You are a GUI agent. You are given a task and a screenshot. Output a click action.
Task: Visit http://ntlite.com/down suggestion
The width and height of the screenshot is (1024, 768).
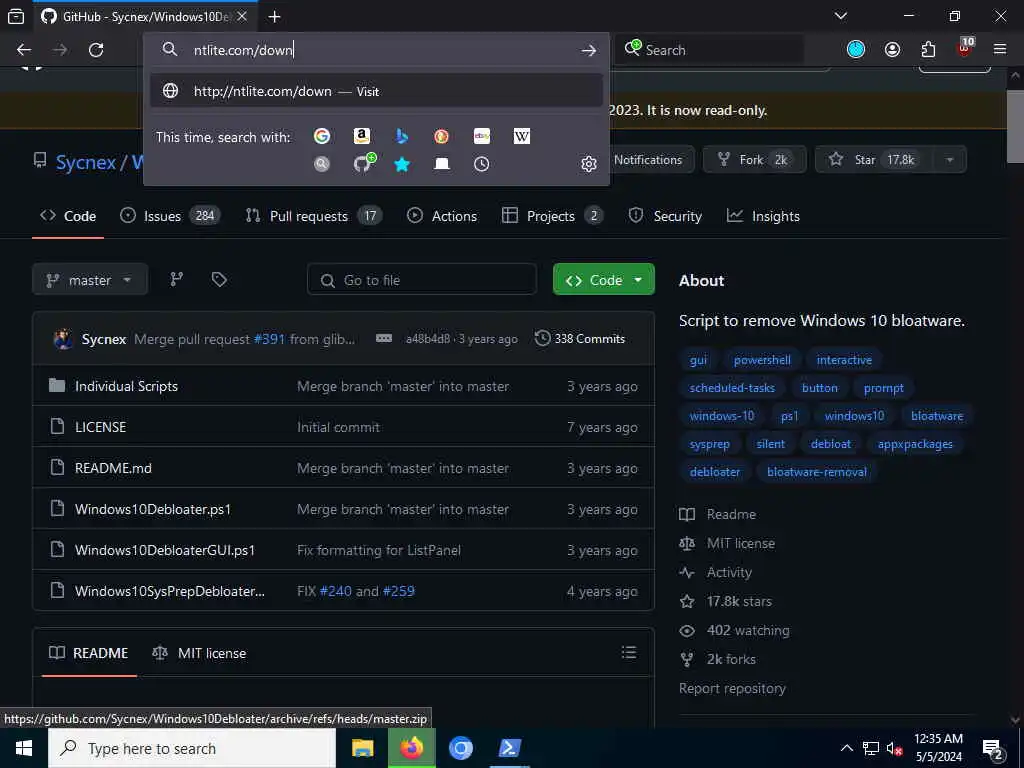click(376, 91)
